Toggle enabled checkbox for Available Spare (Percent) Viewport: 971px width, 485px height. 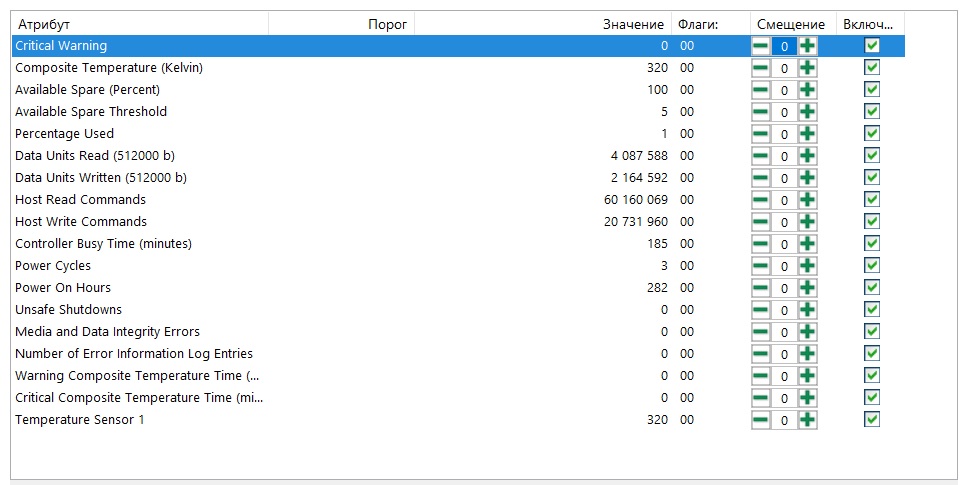[872, 89]
